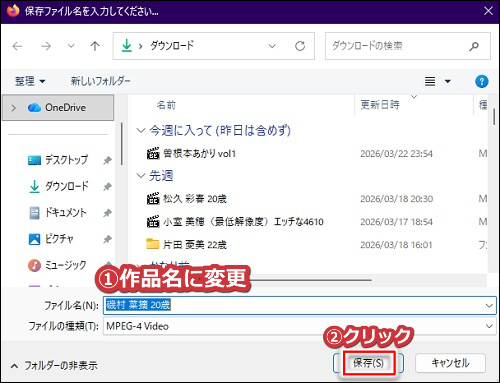The width and height of the screenshot is (500, 383).
Task: Expand the OneDrive tree node
Action: [14, 108]
